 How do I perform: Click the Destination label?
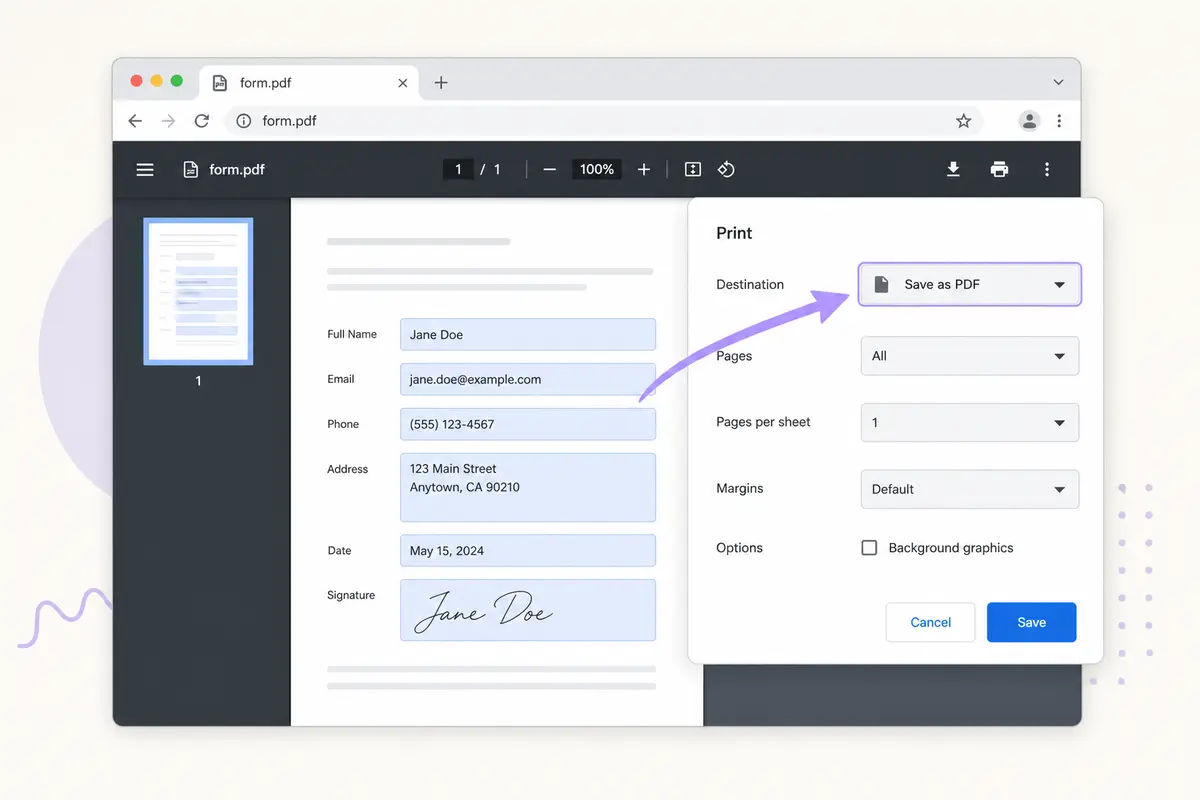click(x=750, y=284)
